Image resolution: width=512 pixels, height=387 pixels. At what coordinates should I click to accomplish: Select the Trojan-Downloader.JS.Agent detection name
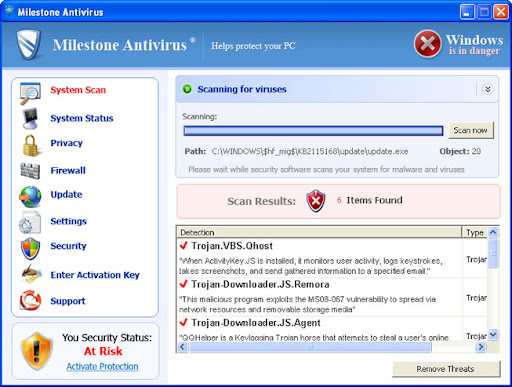pos(256,323)
